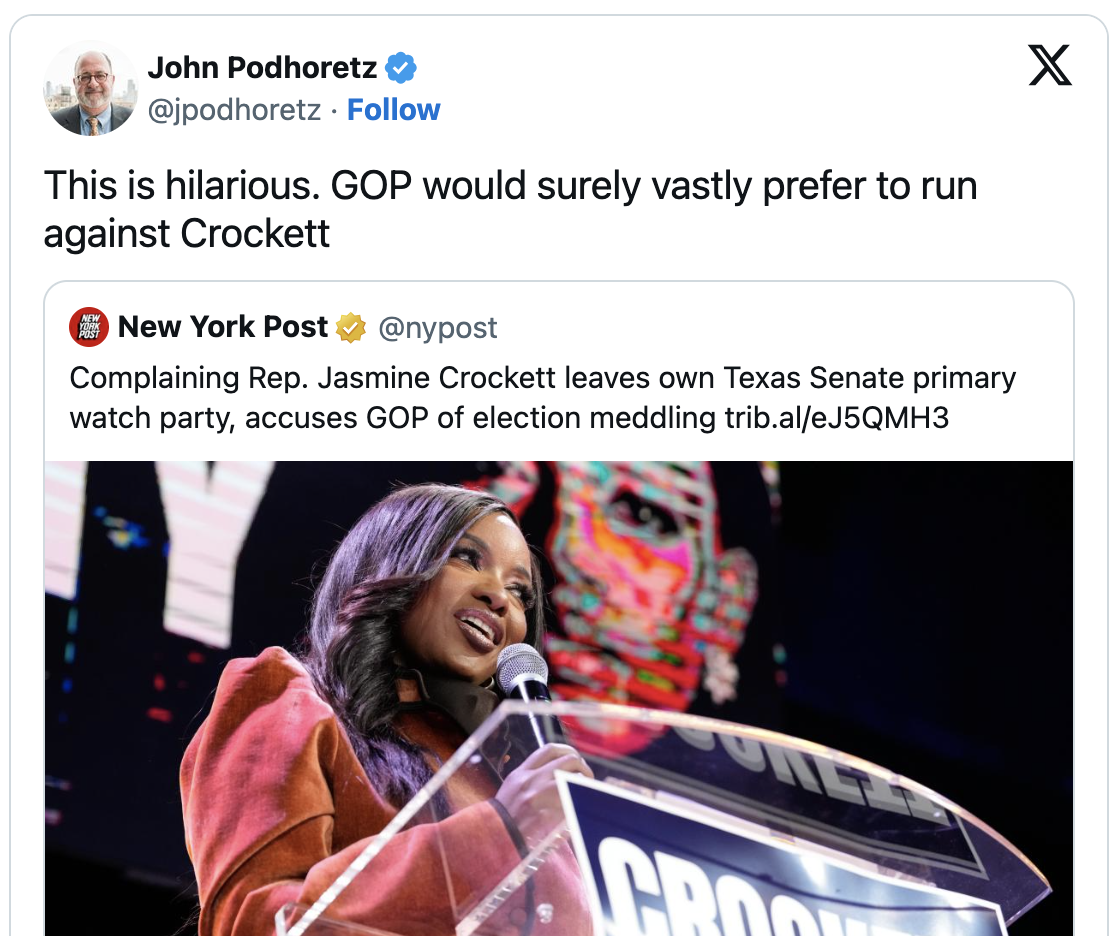The image size is (1120, 936).
Task: Follow the @jpodhoretz account
Action: [x=393, y=109]
